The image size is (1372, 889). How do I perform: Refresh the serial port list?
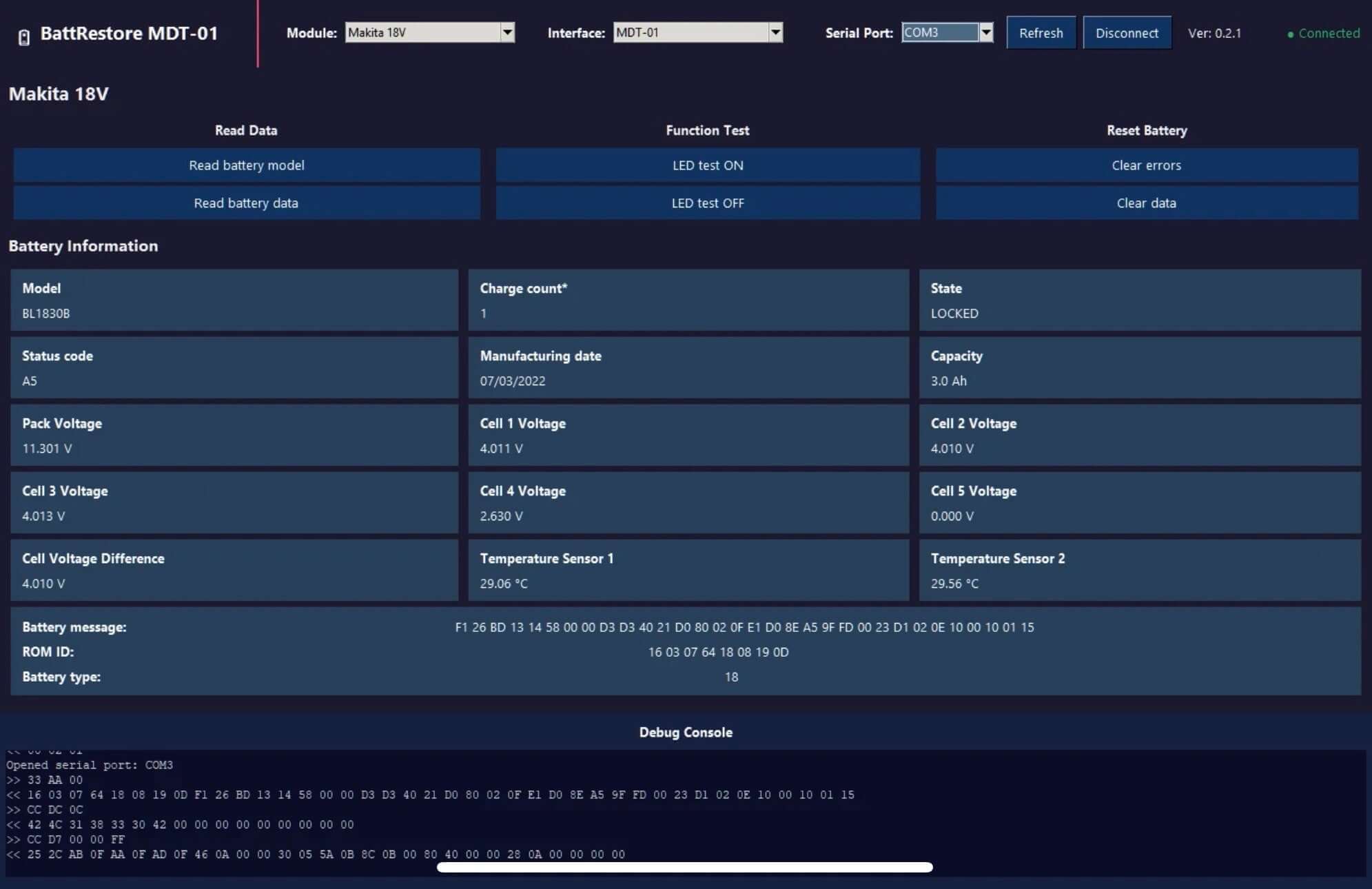tap(1041, 32)
